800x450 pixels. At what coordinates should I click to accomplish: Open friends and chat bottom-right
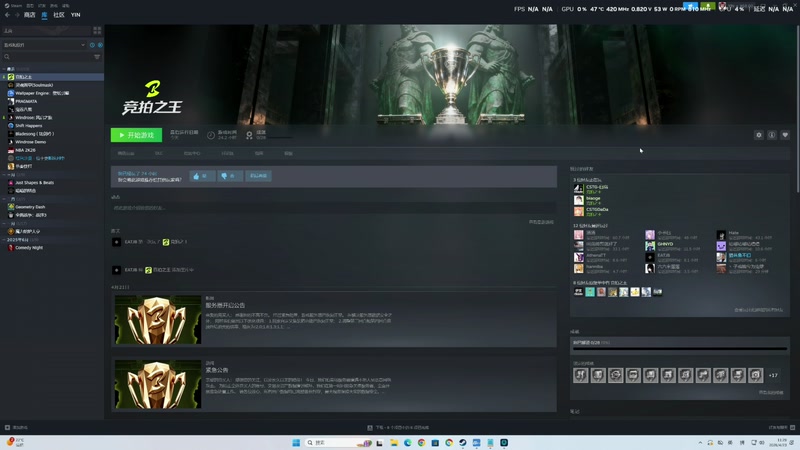(x=782, y=428)
